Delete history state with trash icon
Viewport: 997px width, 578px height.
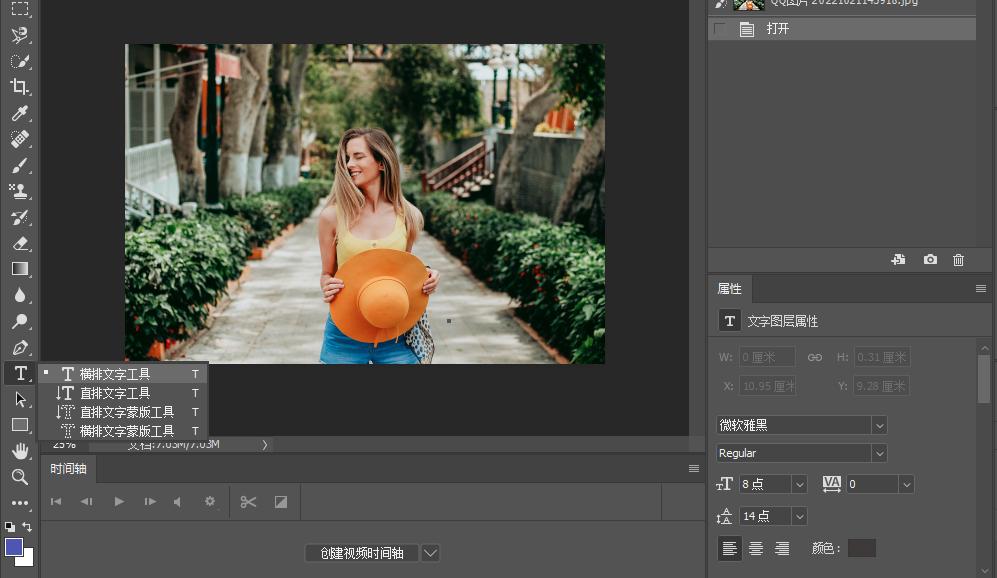point(958,260)
